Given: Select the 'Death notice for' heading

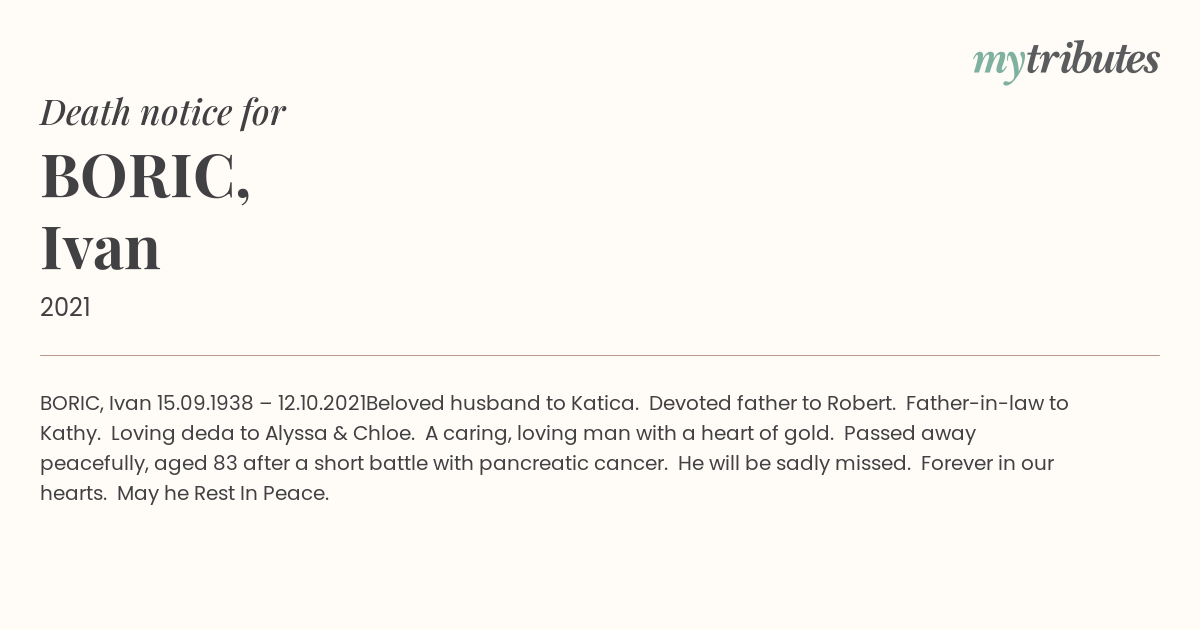Looking at the screenshot, I should point(163,113).
